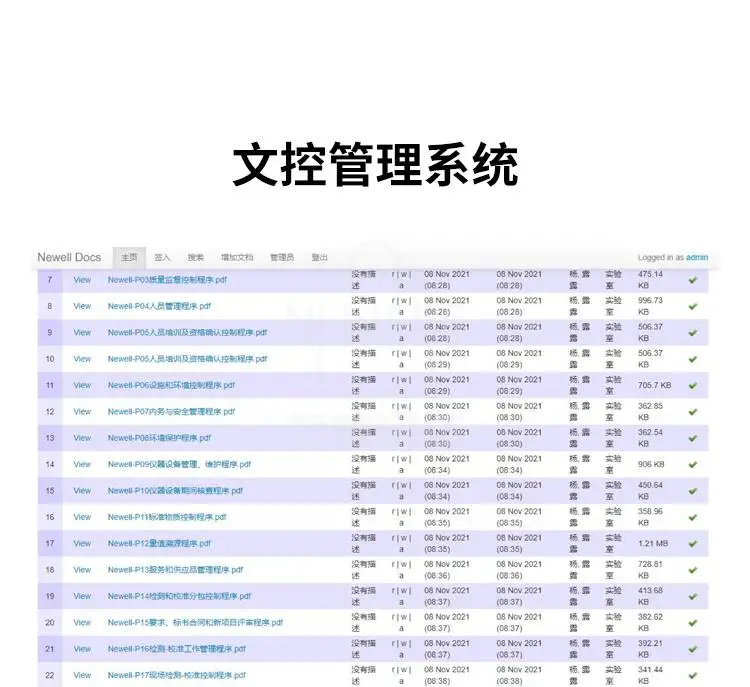Open the Newell-P09 equipment management pdf link
The width and height of the screenshot is (750, 687).
pyautogui.click(x=179, y=465)
